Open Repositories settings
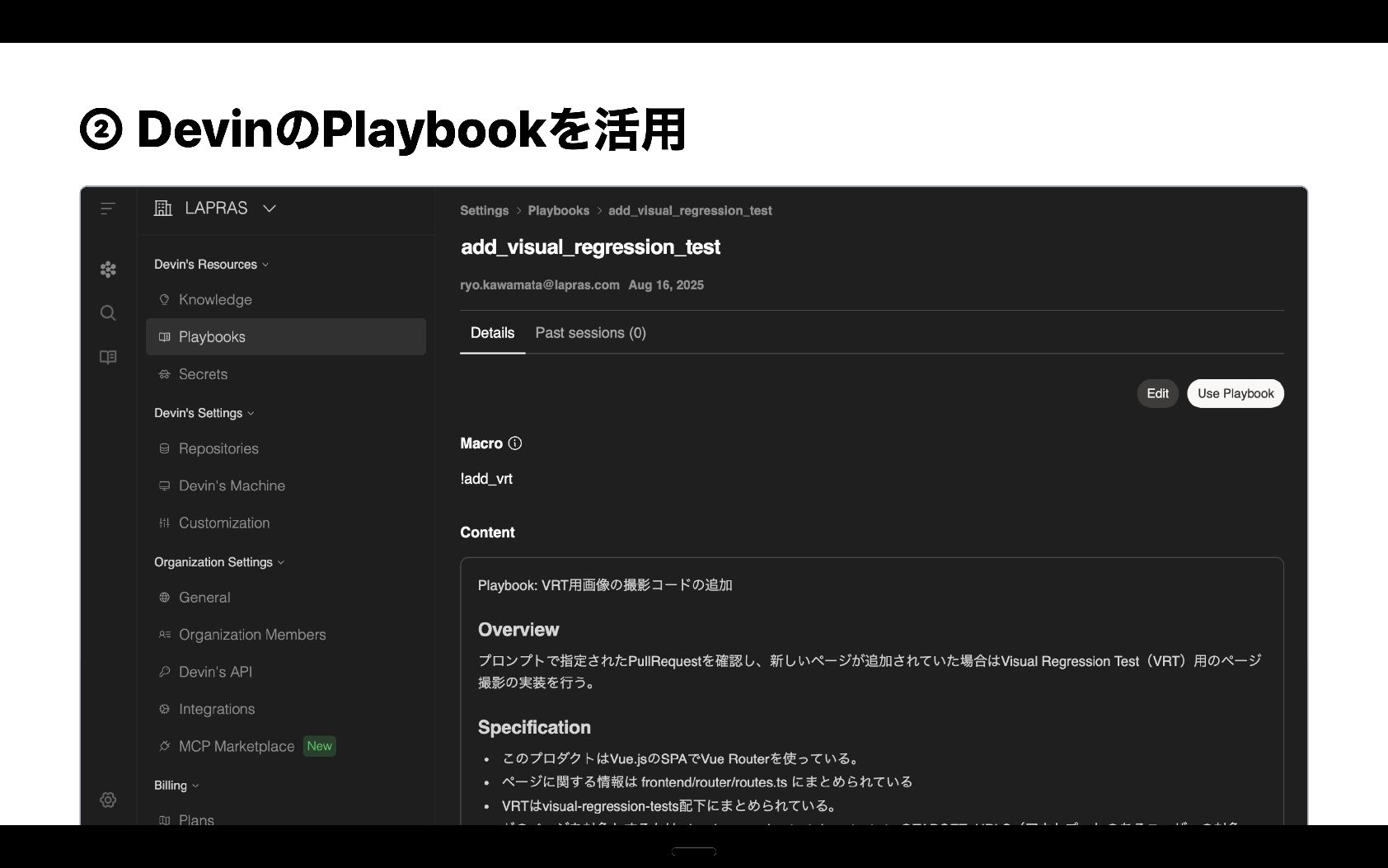1388x868 pixels. click(286, 449)
